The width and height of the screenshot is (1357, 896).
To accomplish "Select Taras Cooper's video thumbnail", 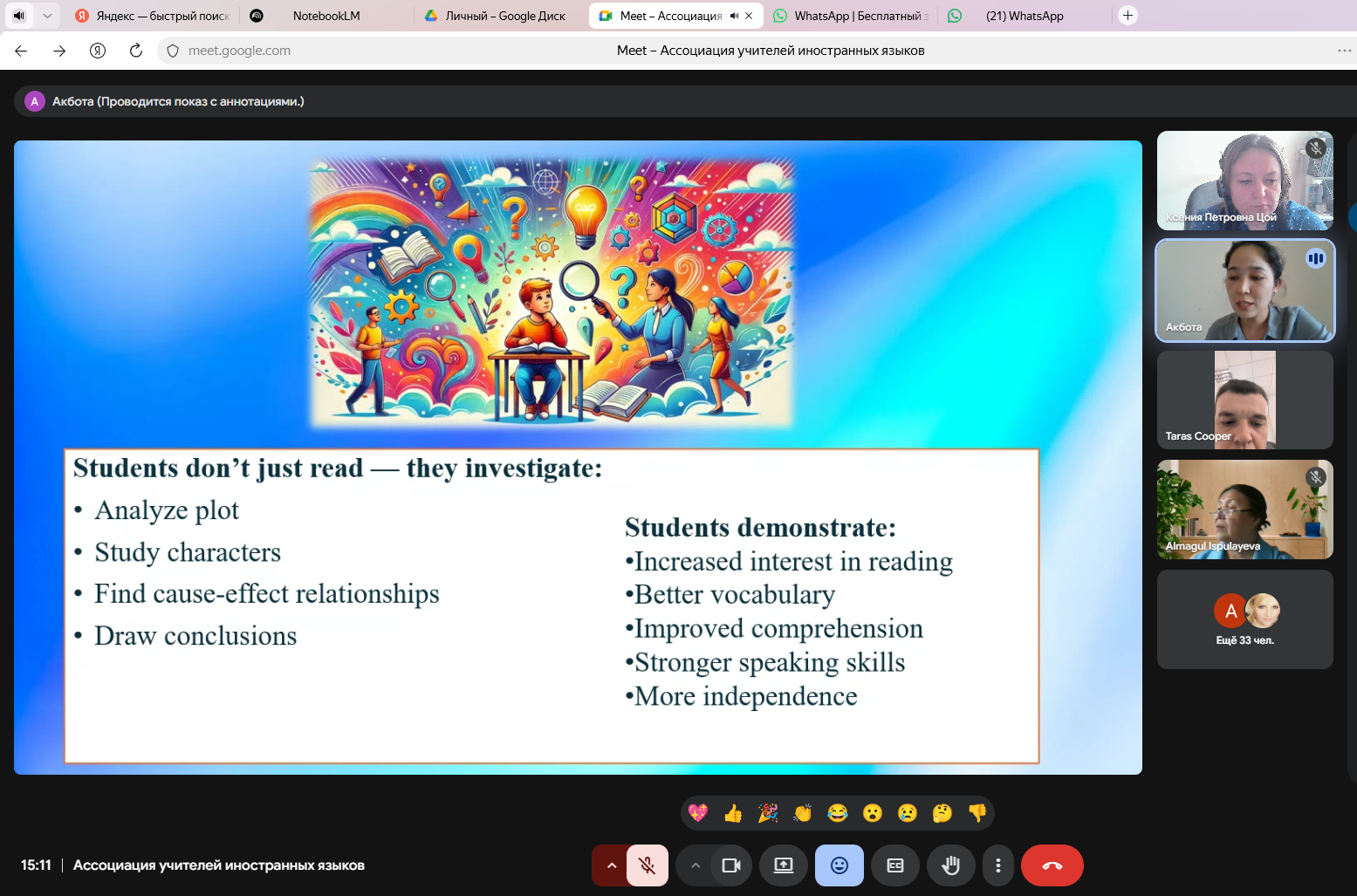I will 1244,400.
